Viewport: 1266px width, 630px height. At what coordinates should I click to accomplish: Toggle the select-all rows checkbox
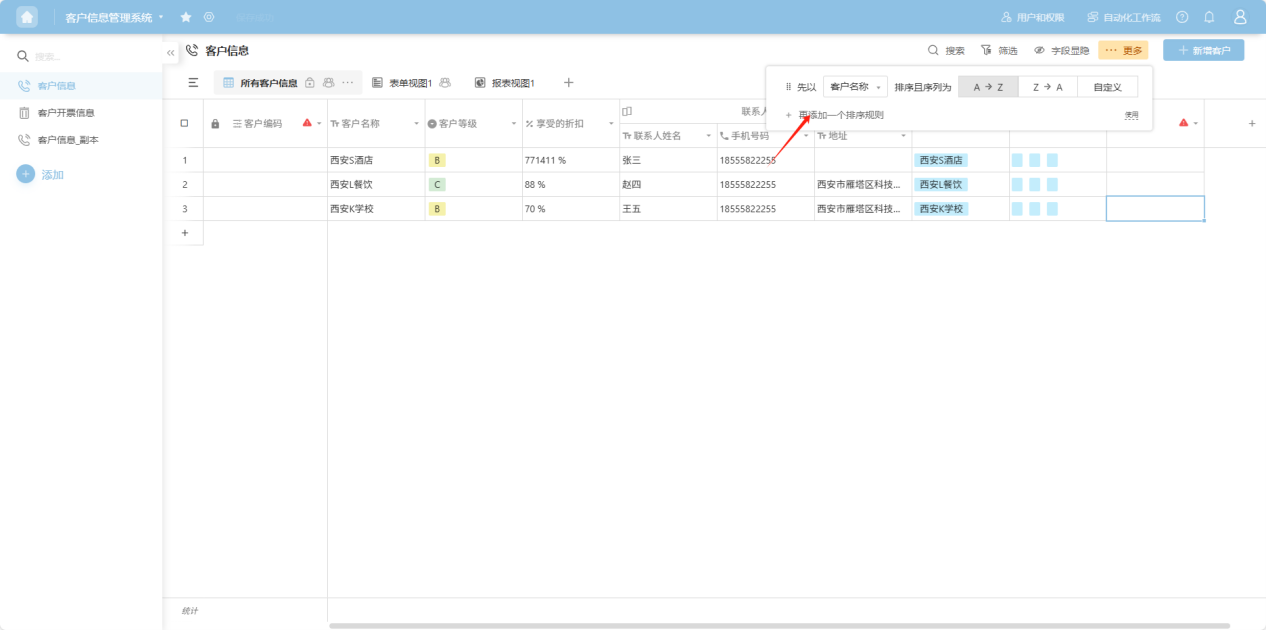coord(184,123)
